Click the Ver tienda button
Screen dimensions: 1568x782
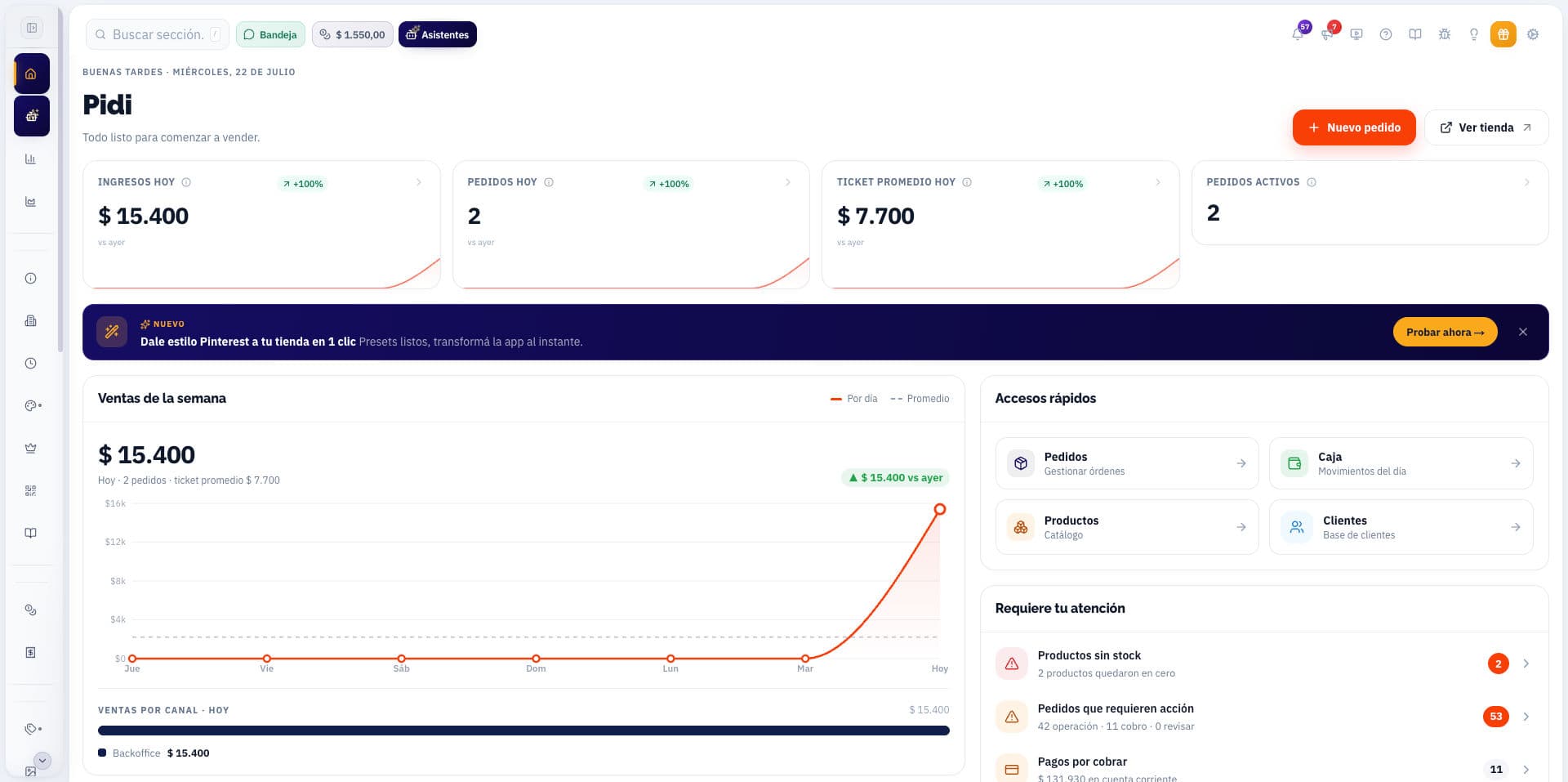coord(1486,127)
